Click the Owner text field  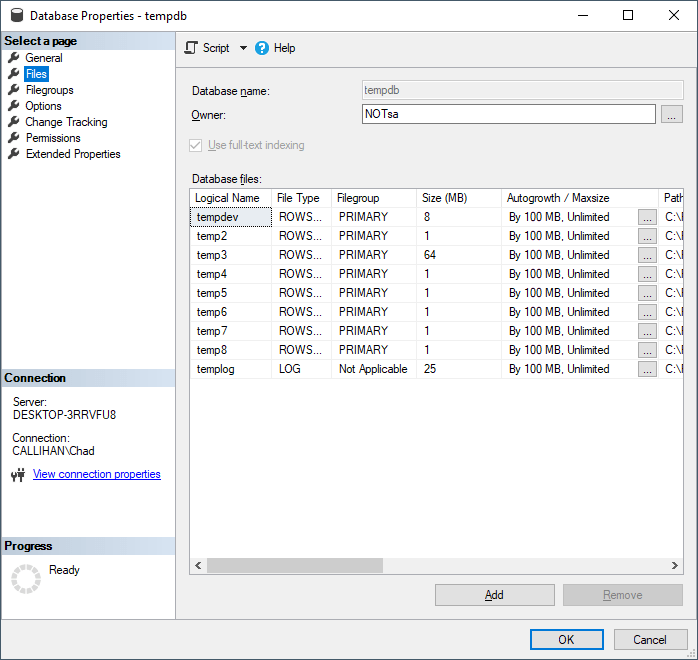[508, 114]
